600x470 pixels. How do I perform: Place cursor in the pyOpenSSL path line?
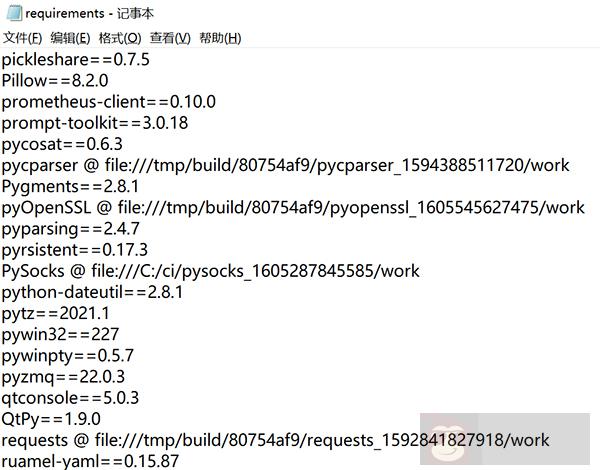pyautogui.click(x=292, y=207)
